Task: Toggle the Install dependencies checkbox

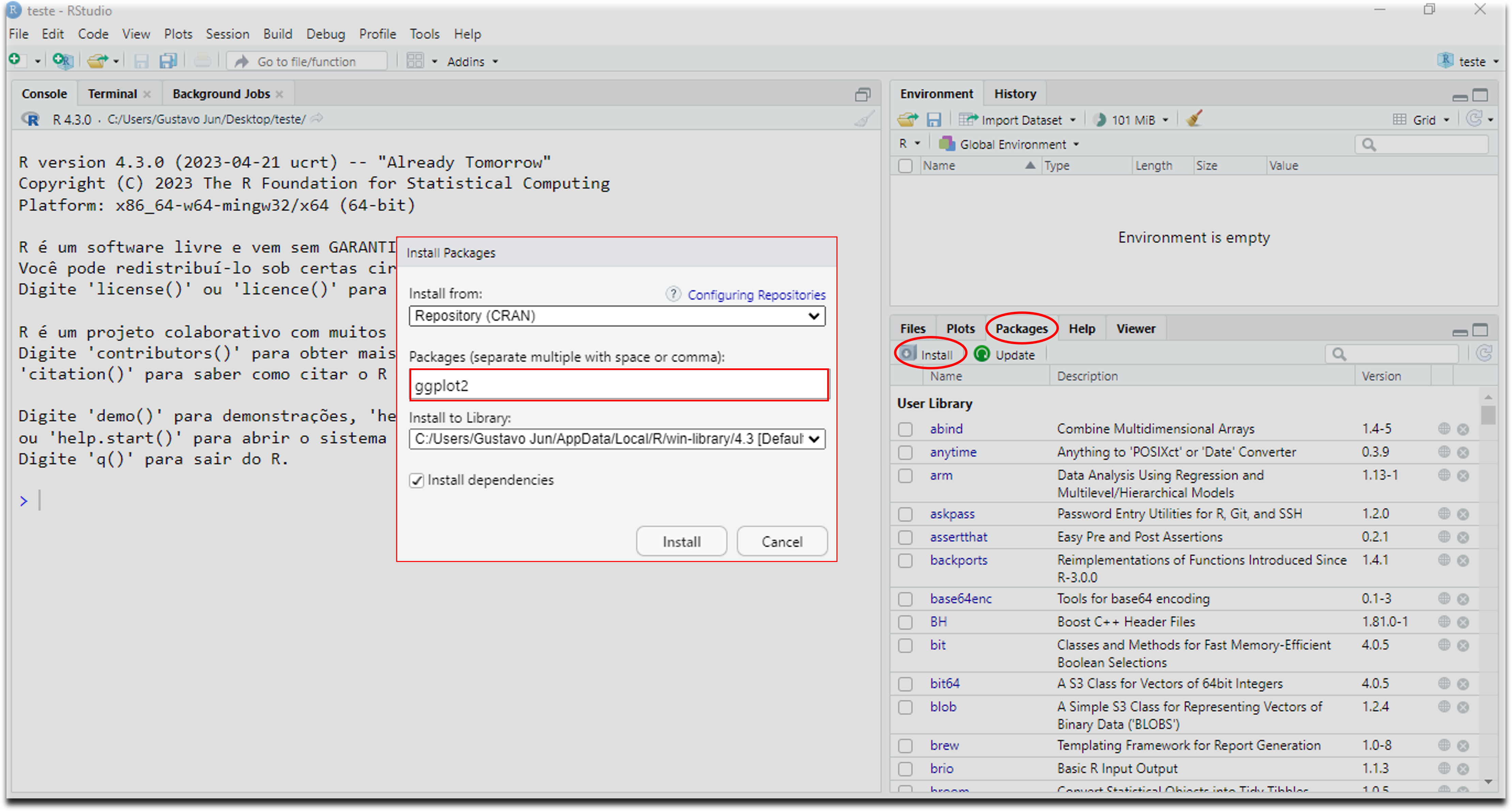Action: 417,480
